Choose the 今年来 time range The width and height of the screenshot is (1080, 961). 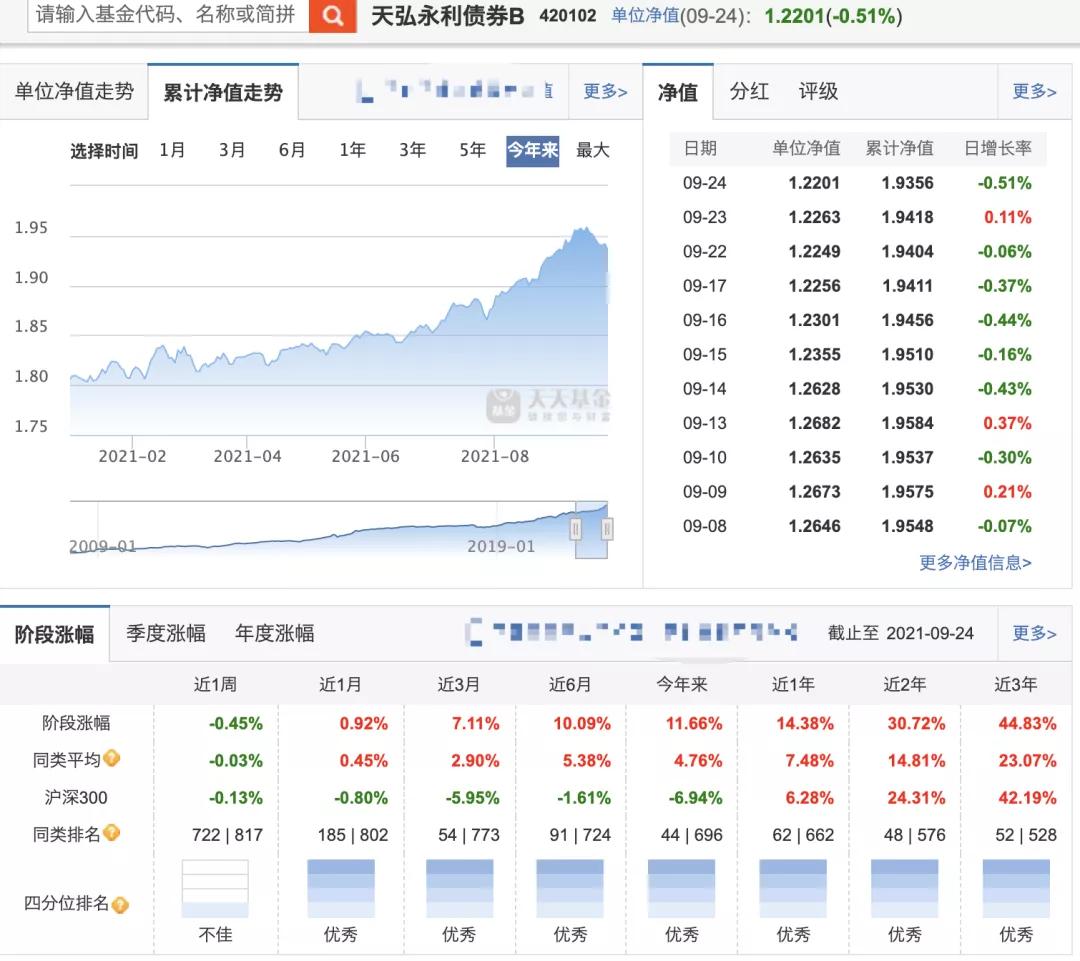[532, 150]
